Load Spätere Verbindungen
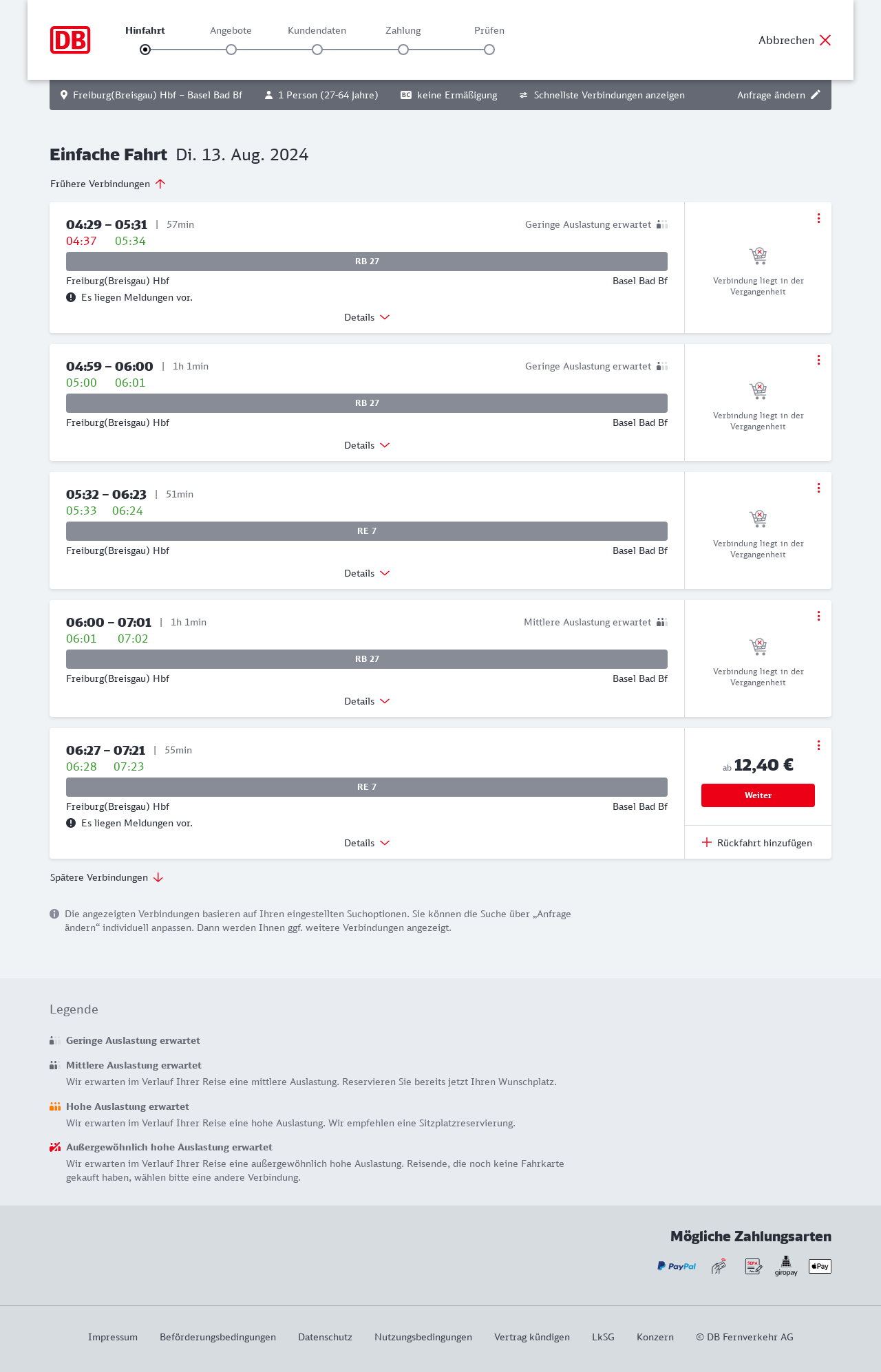 click(x=107, y=877)
